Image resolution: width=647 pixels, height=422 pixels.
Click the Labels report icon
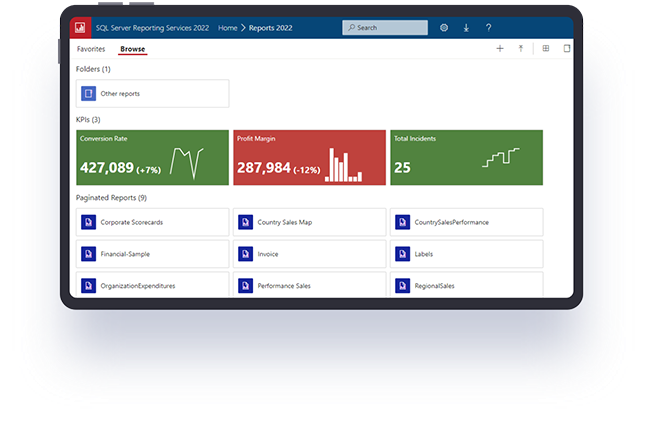click(402, 254)
